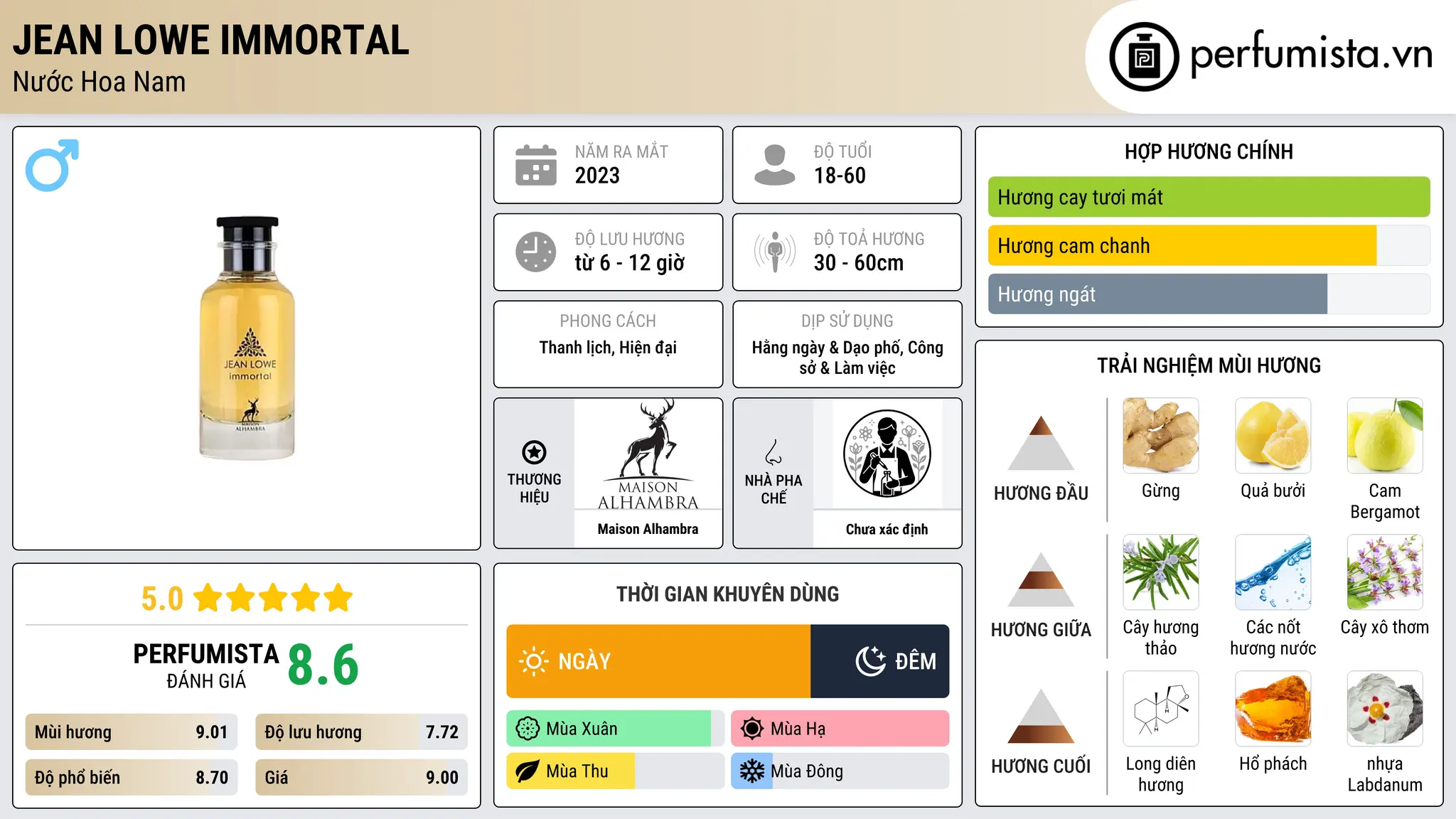Click the perfumista.vn site name
1456x819 pixels.
[1311, 54]
